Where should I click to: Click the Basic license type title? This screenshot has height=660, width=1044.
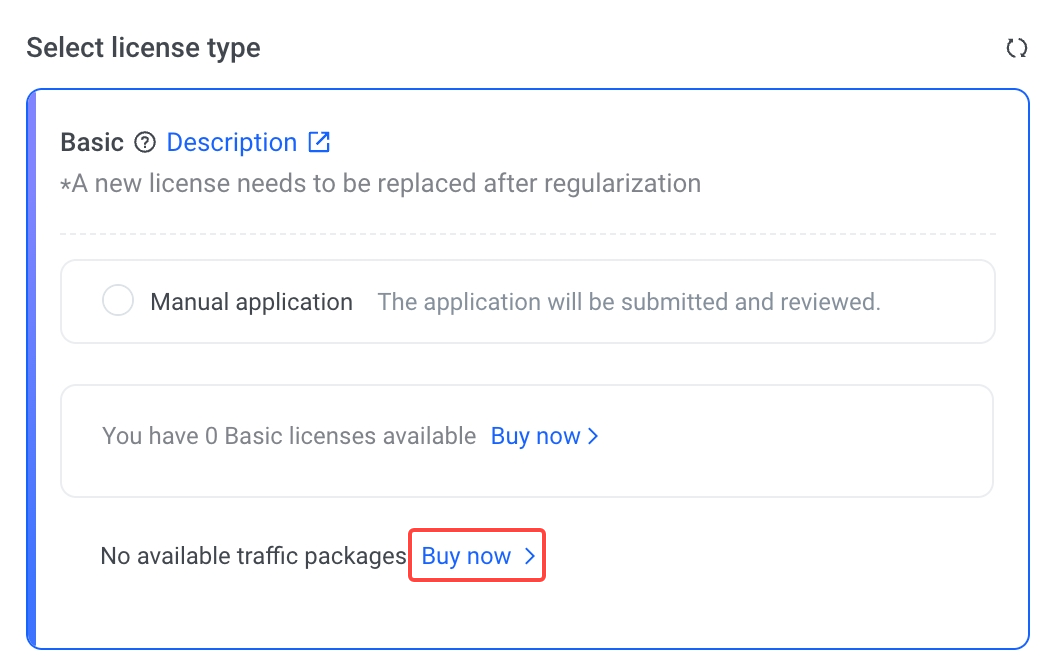click(92, 143)
